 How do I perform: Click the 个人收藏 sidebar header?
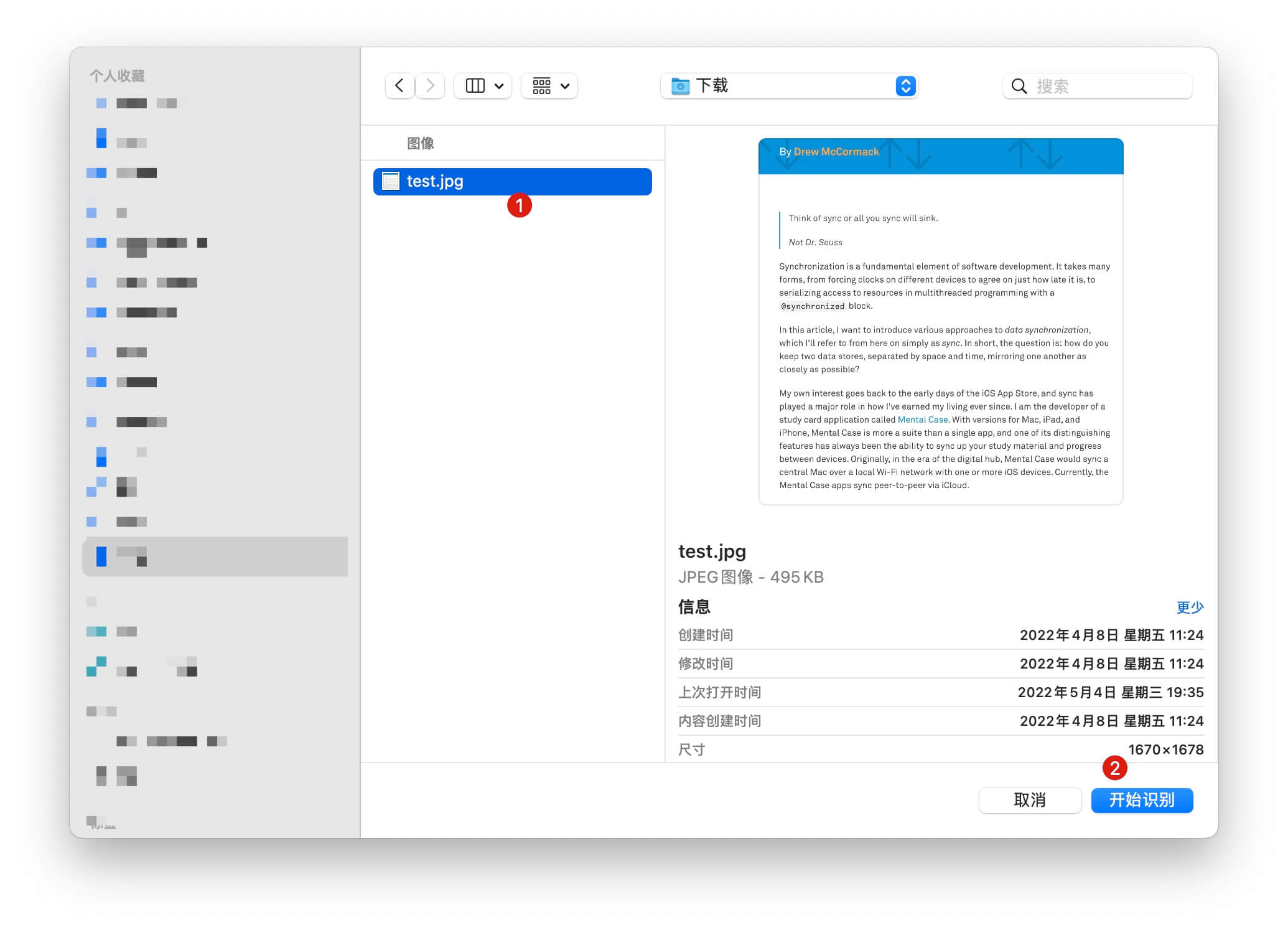(116, 76)
